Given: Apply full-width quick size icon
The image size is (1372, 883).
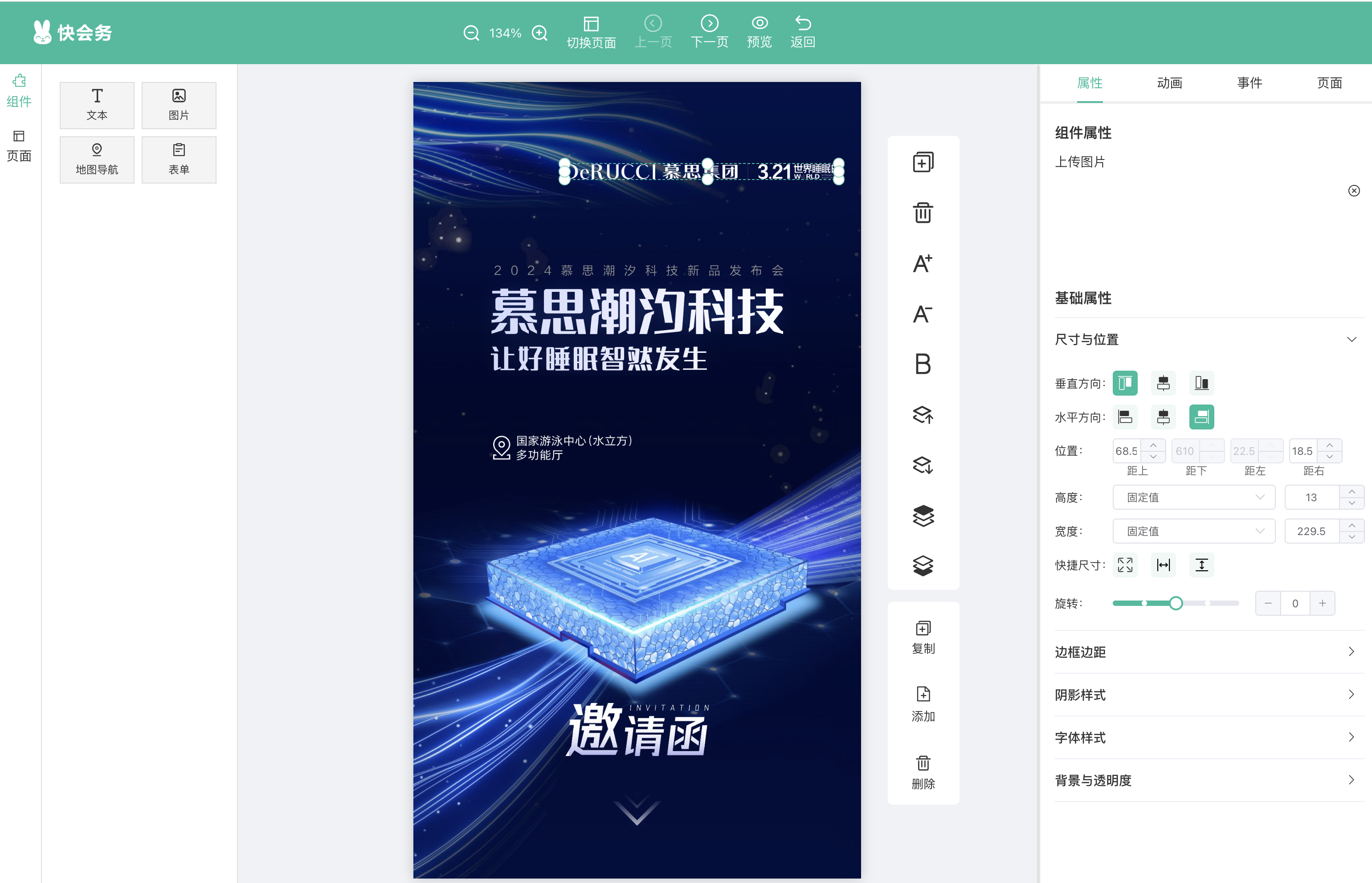Looking at the screenshot, I should click(1164, 565).
